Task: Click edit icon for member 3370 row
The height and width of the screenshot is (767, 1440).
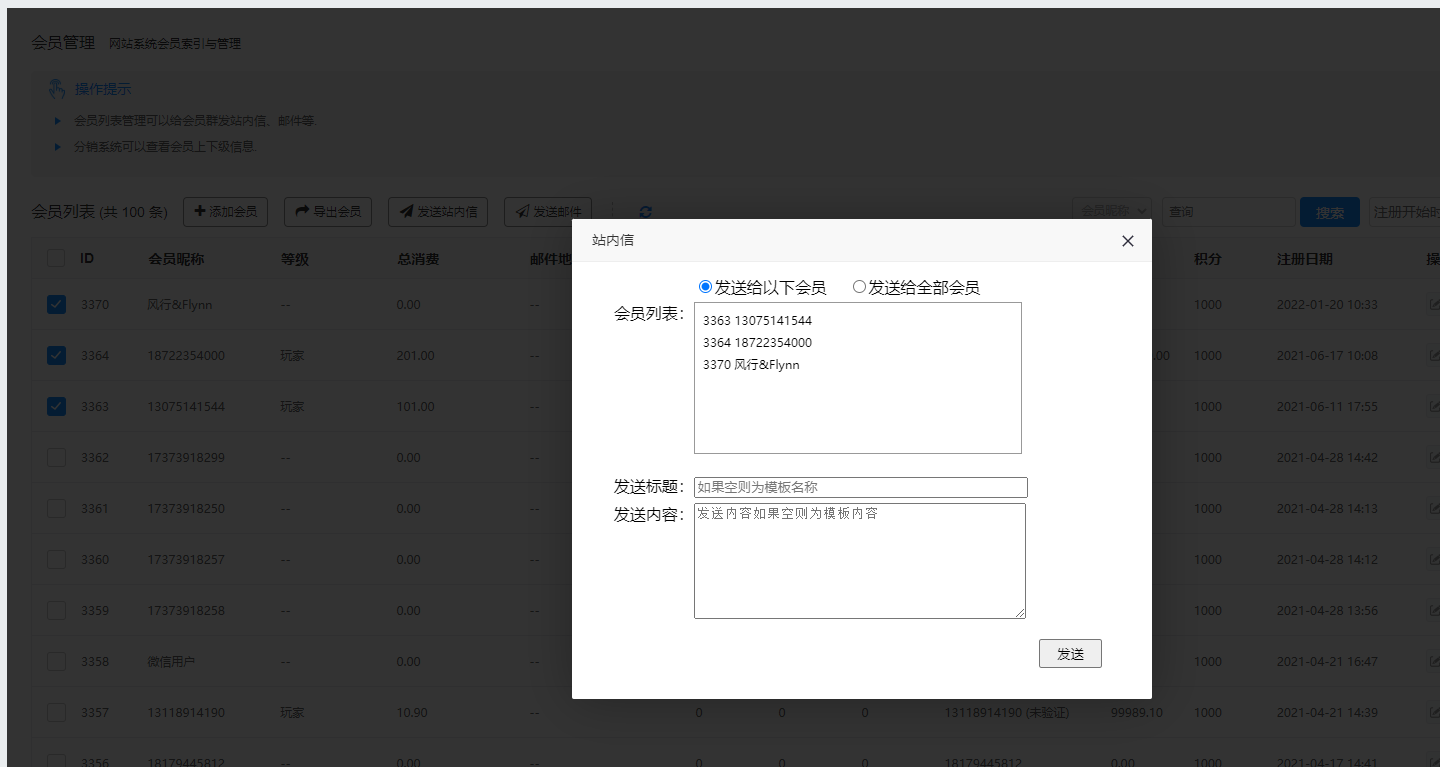Action: click(x=1434, y=304)
